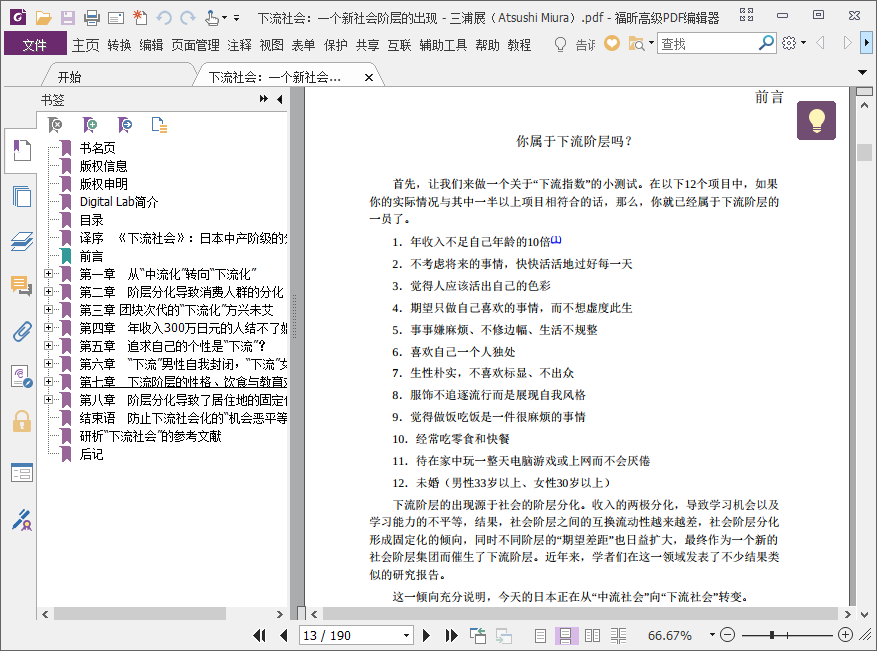Open the Bookmarks side panel icon
The image size is (877, 651).
(x=21, y=150)
